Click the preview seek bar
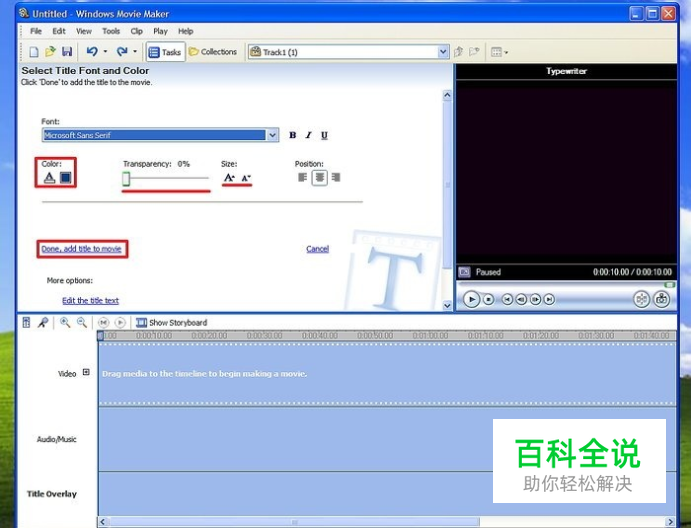 pos(566,285)
